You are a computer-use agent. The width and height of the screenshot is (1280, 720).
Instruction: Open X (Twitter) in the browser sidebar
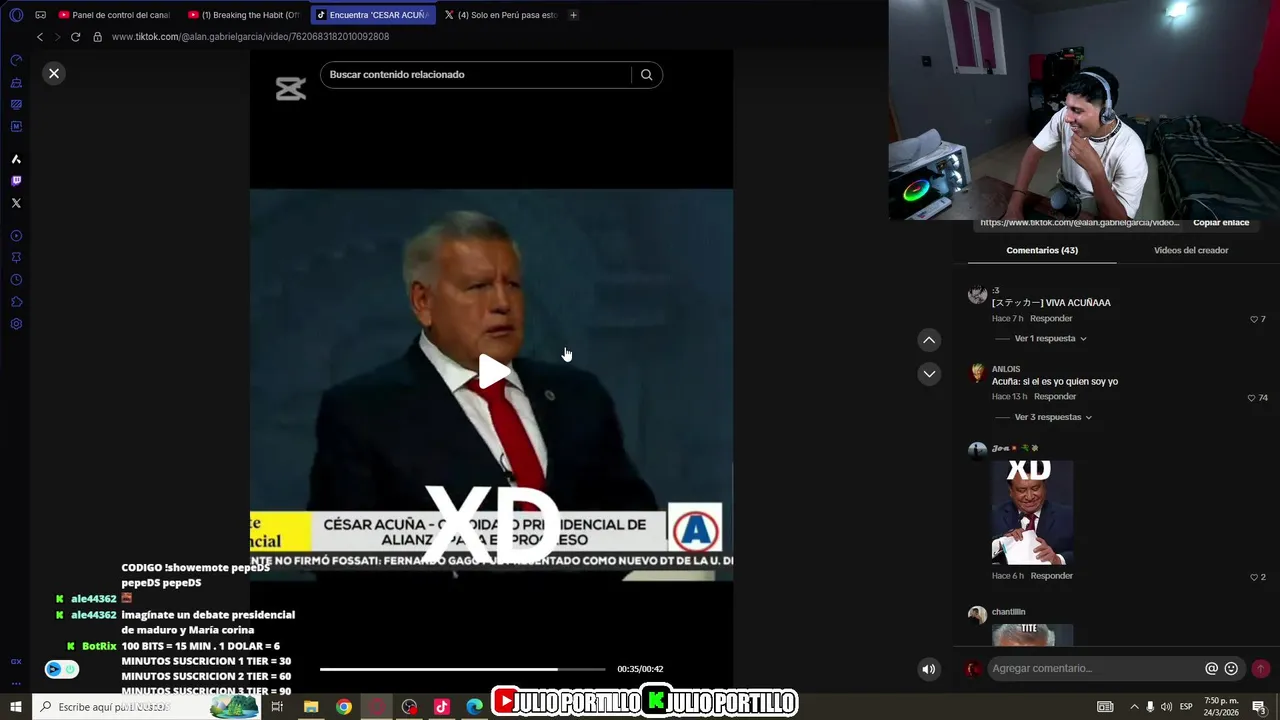(x=16, y=203)
